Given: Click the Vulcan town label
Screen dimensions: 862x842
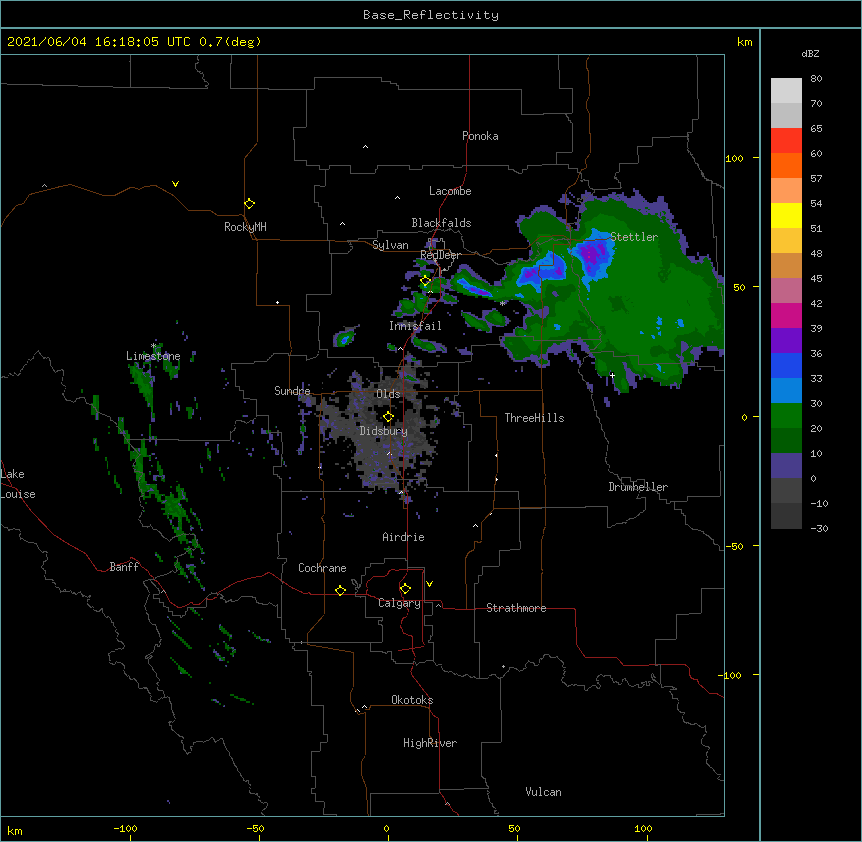Looking at the screenshot, I should (x=543, y=792).
